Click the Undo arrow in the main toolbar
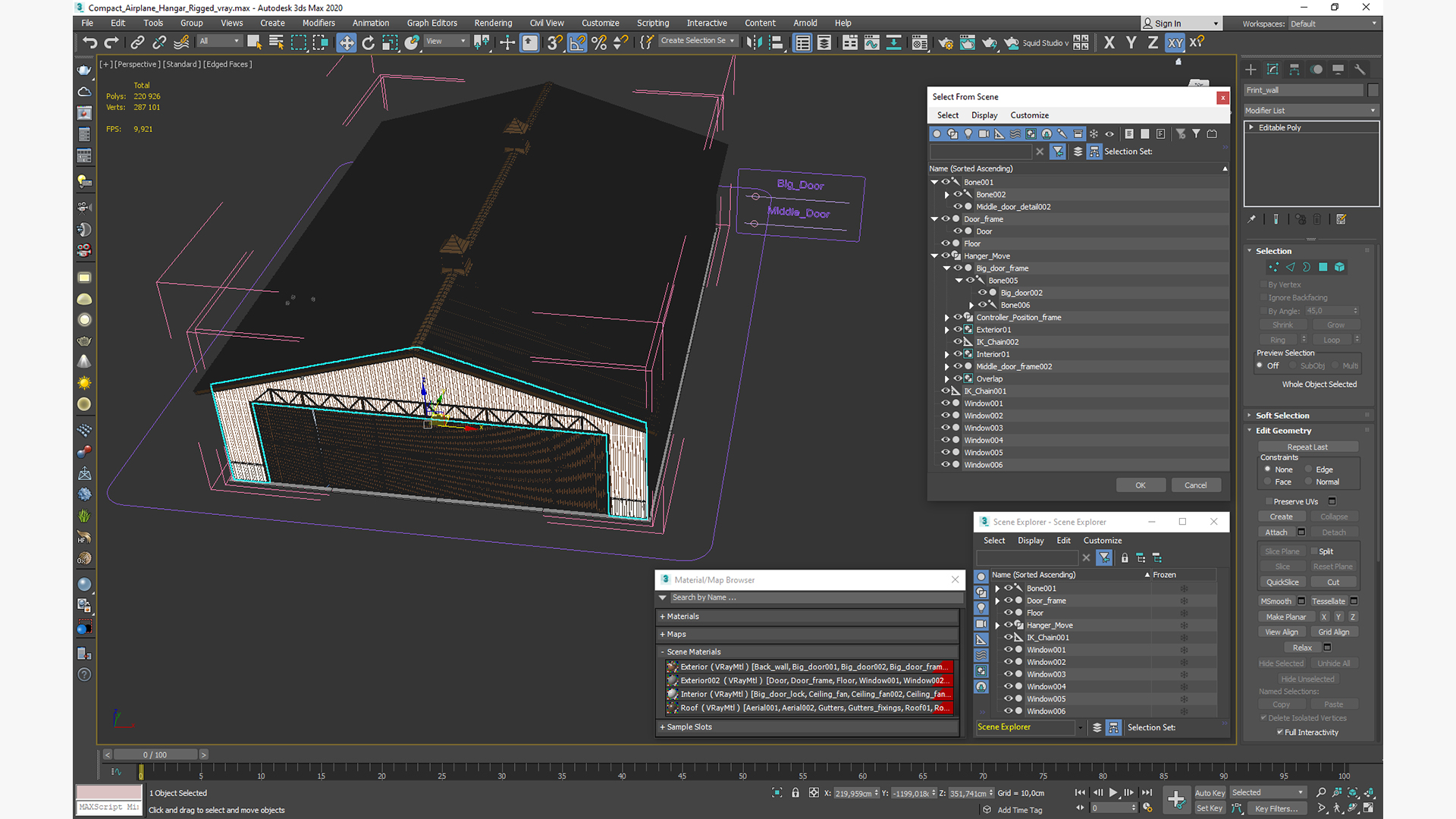 point(90,42)
